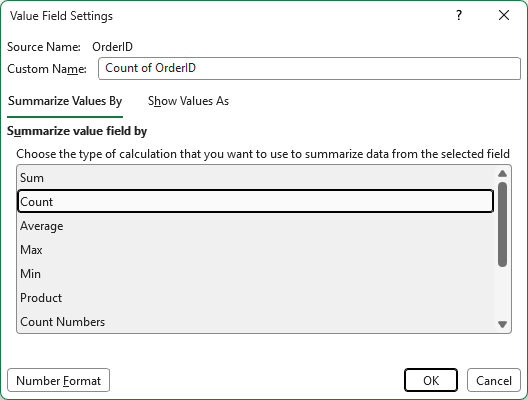Select Sum in the calculation list
This screenshot has width=528, height=400.
(255, 178)
